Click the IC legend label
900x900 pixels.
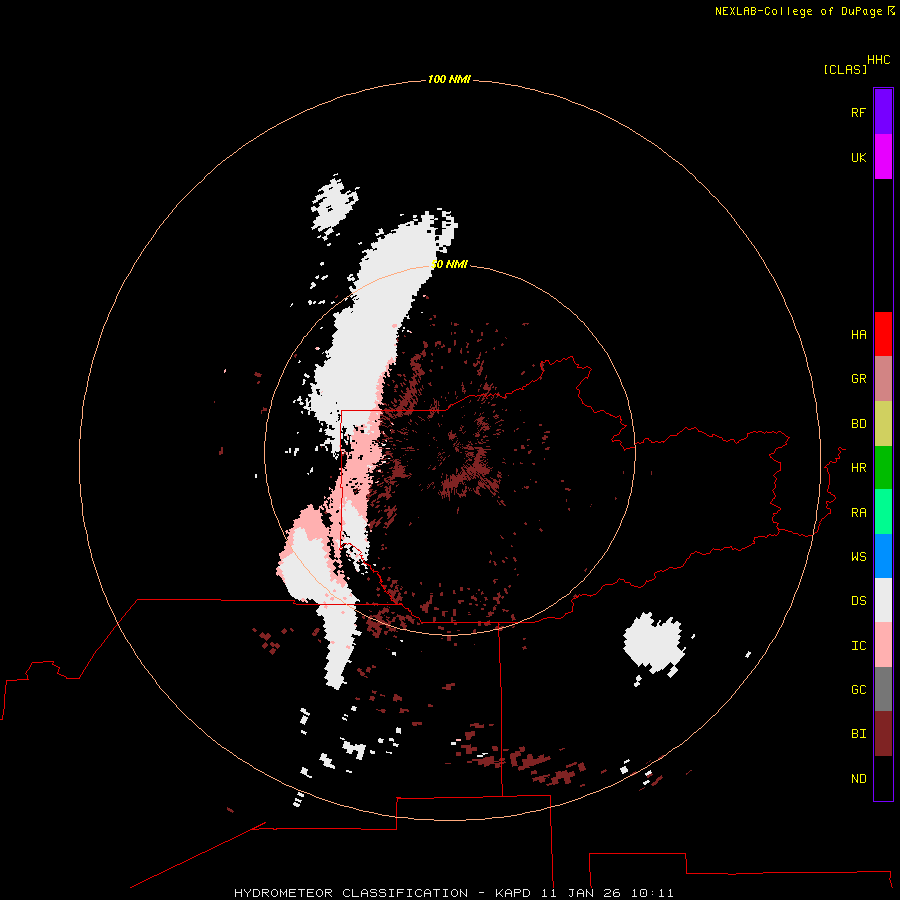tap(858, 646)
